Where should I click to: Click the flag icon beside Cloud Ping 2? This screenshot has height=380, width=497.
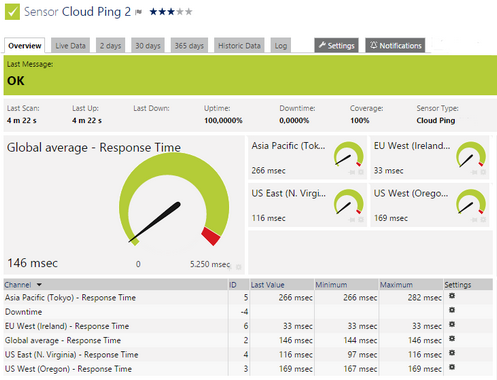pos(138,12)
